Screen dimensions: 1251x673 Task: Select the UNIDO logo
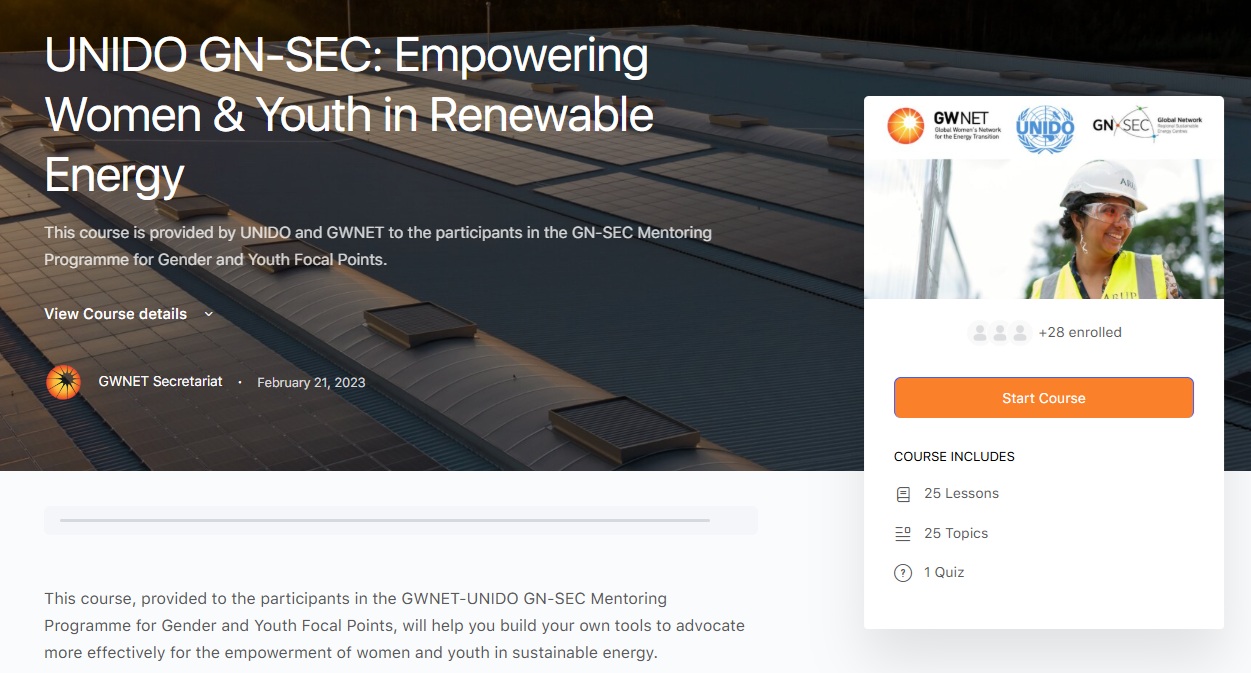click(1045, 128)
